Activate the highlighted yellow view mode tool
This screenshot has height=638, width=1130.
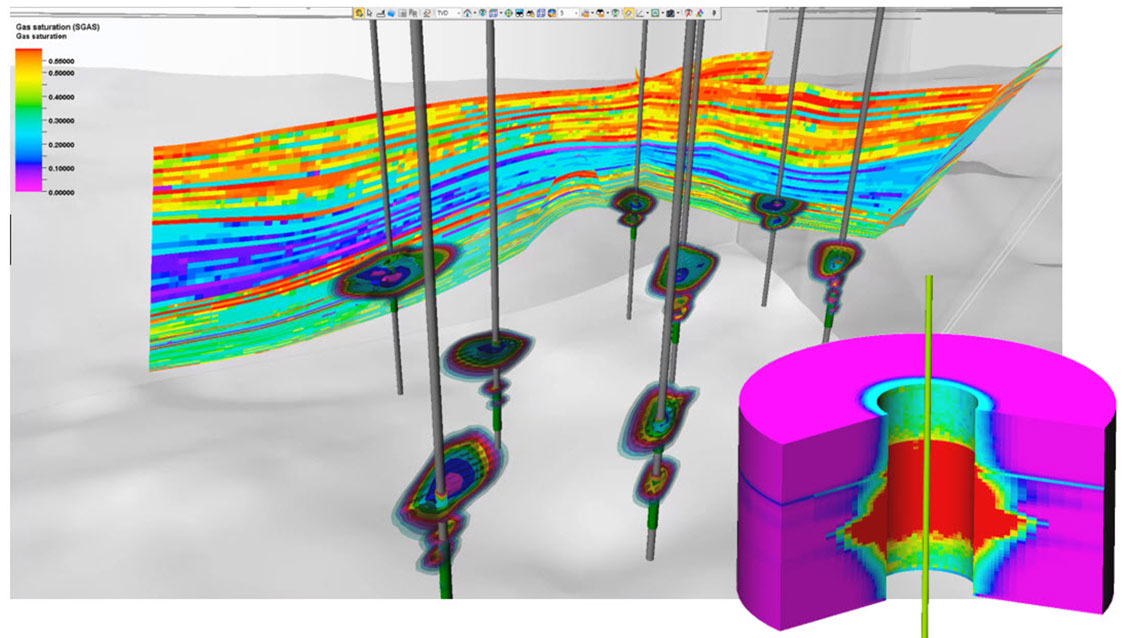[359, 13]
